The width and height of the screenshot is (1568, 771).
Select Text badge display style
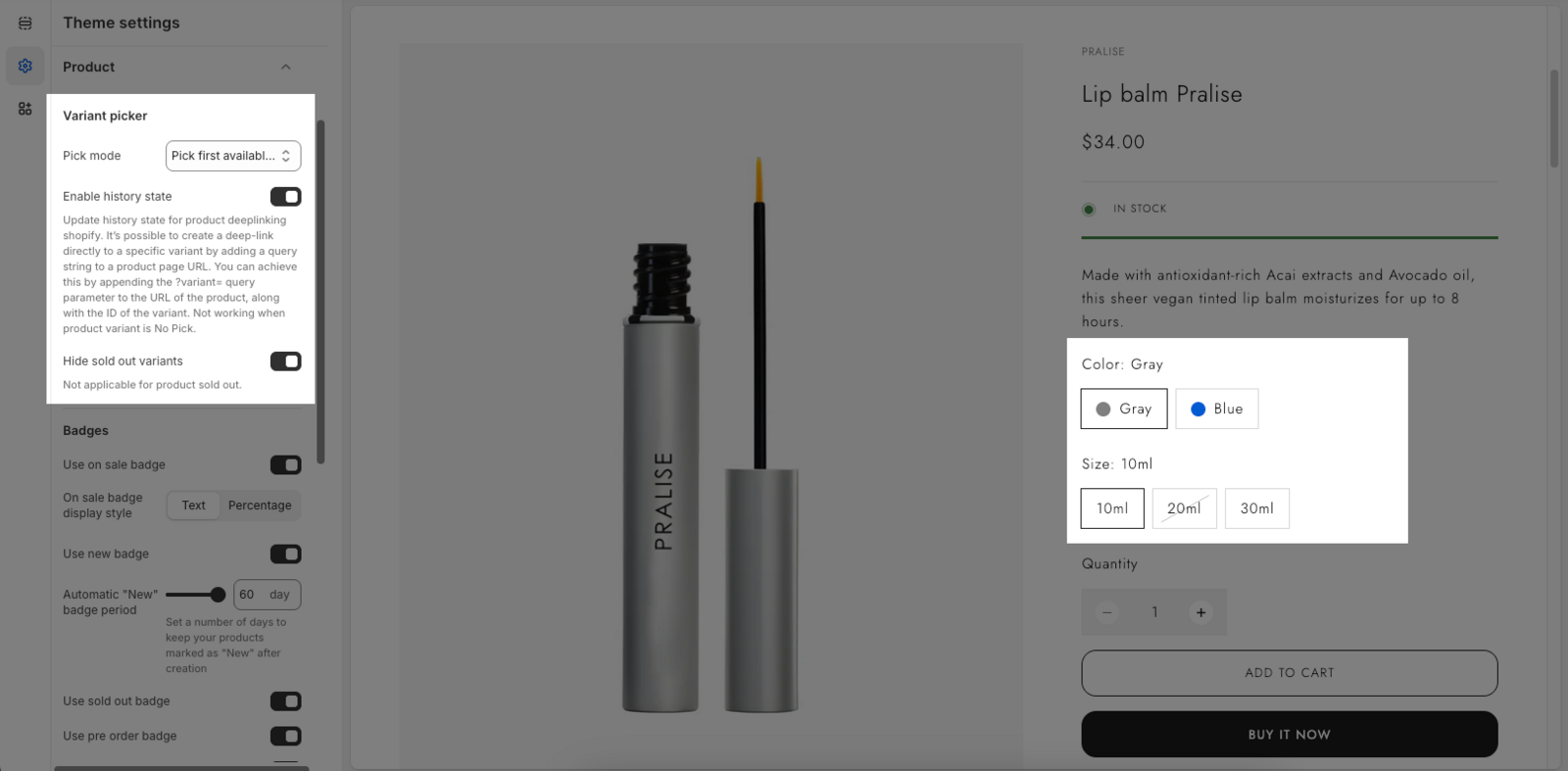coord(194,506)
